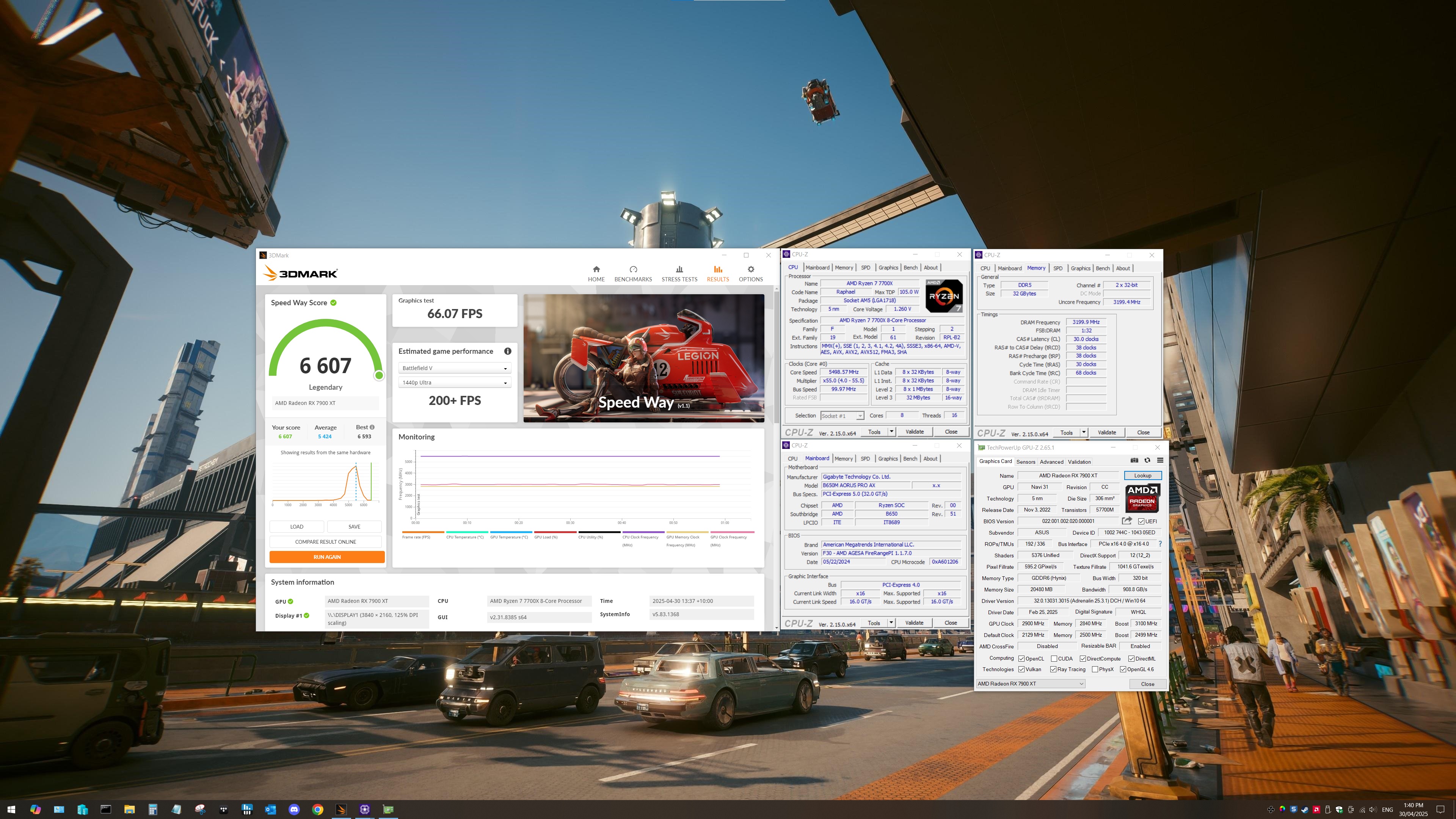
Task: Click Validate in CPU-Z Mainboard window
Action: 914,623
